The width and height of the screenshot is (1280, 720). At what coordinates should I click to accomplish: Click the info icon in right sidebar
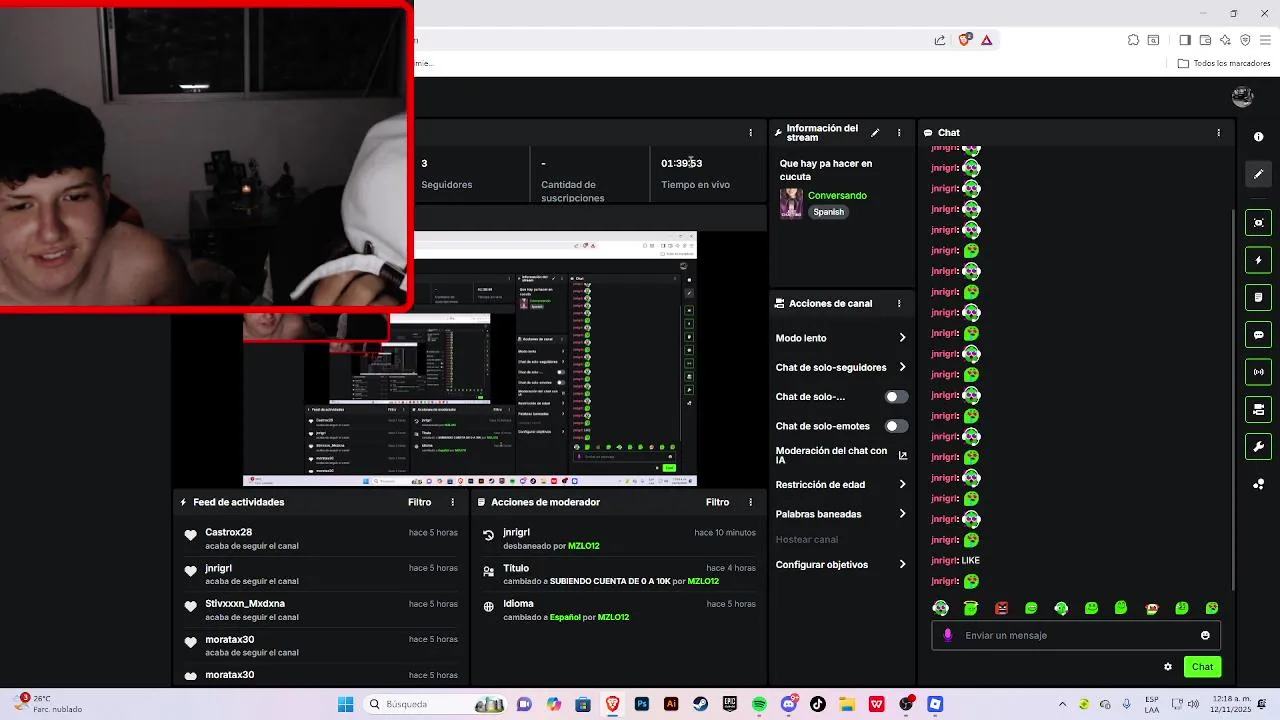click(x=1258, y=136)
